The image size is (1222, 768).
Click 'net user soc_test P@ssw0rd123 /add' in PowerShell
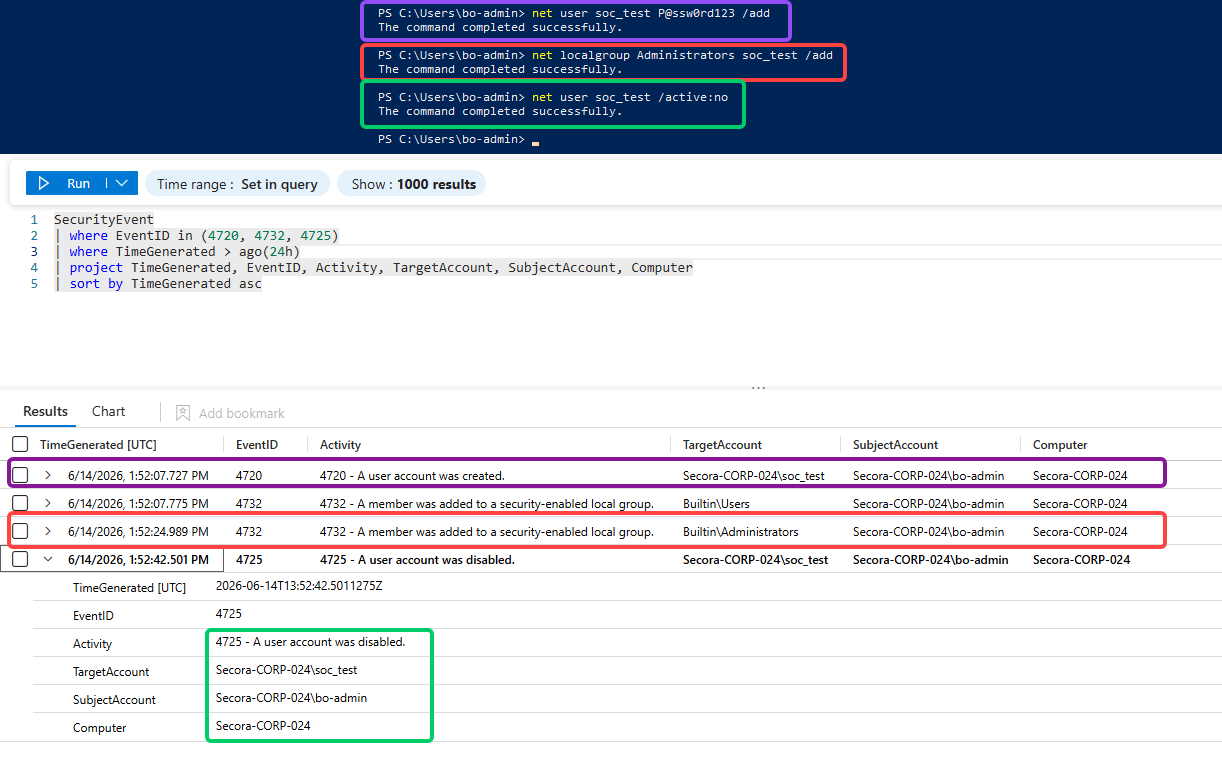click(651, 13)
